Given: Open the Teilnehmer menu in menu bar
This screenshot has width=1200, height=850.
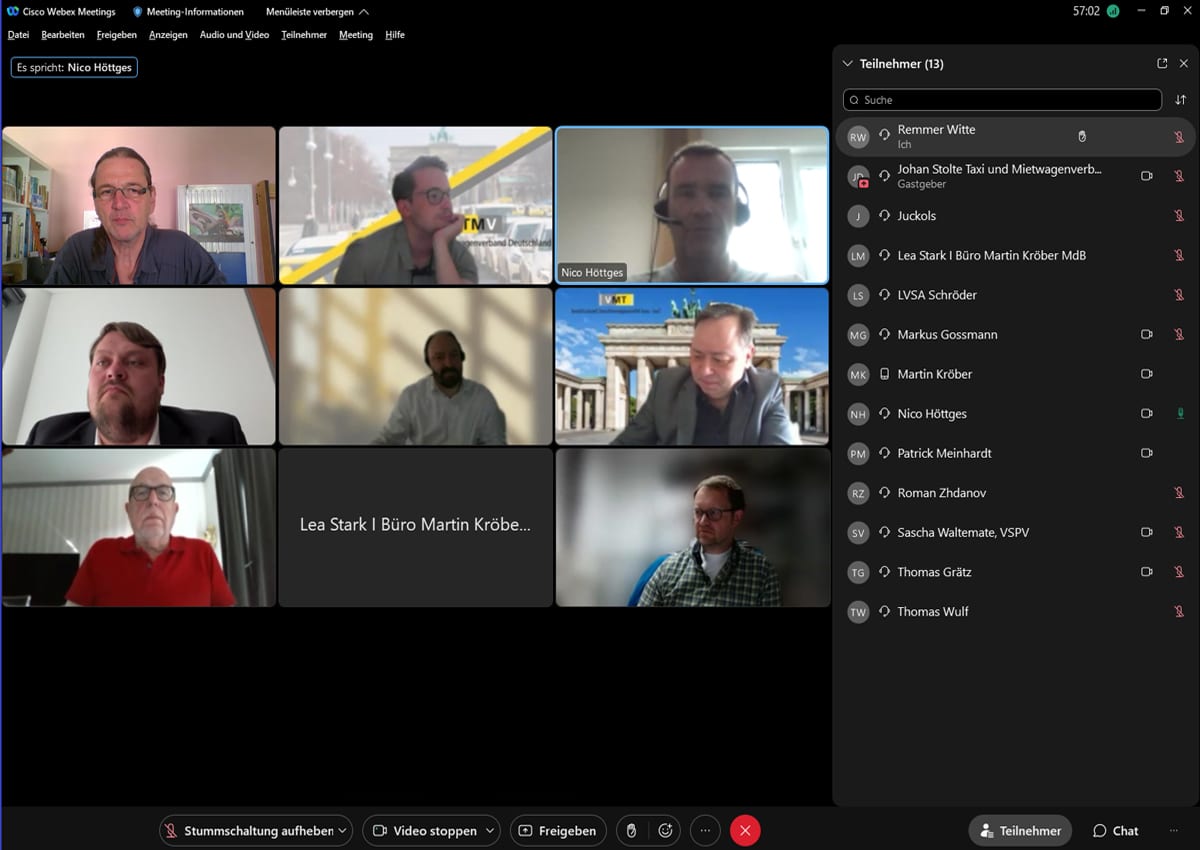Looking at the screenshot, I should point(304,35).
